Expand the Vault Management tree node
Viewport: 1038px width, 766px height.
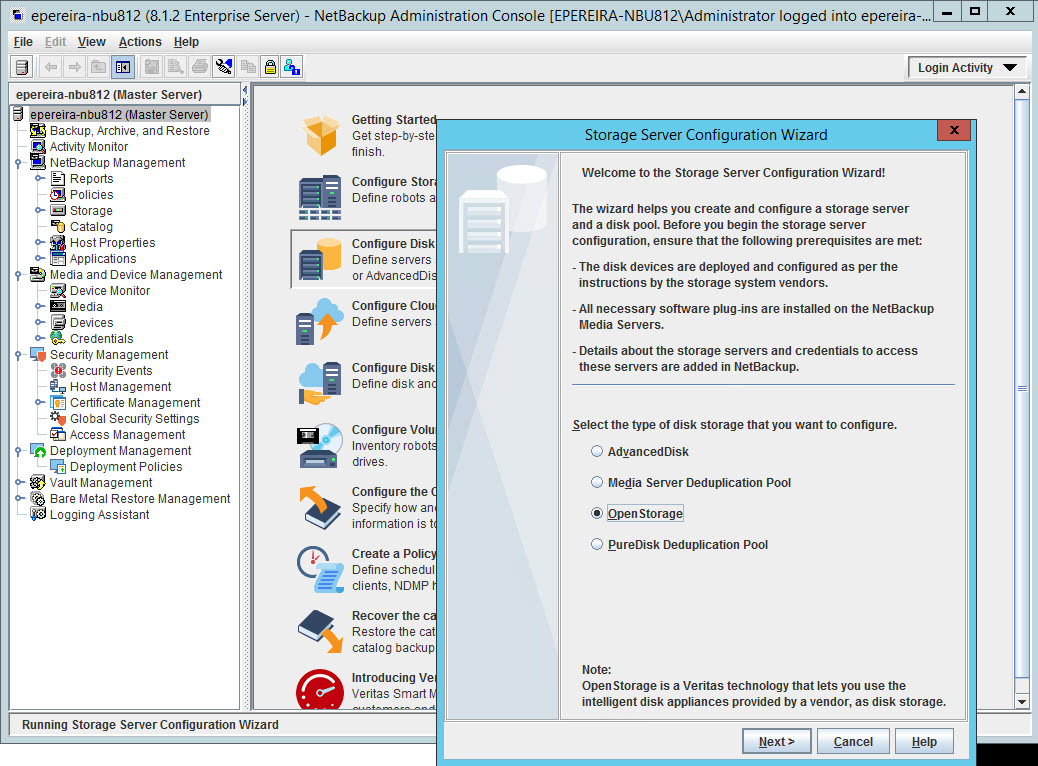19,483
